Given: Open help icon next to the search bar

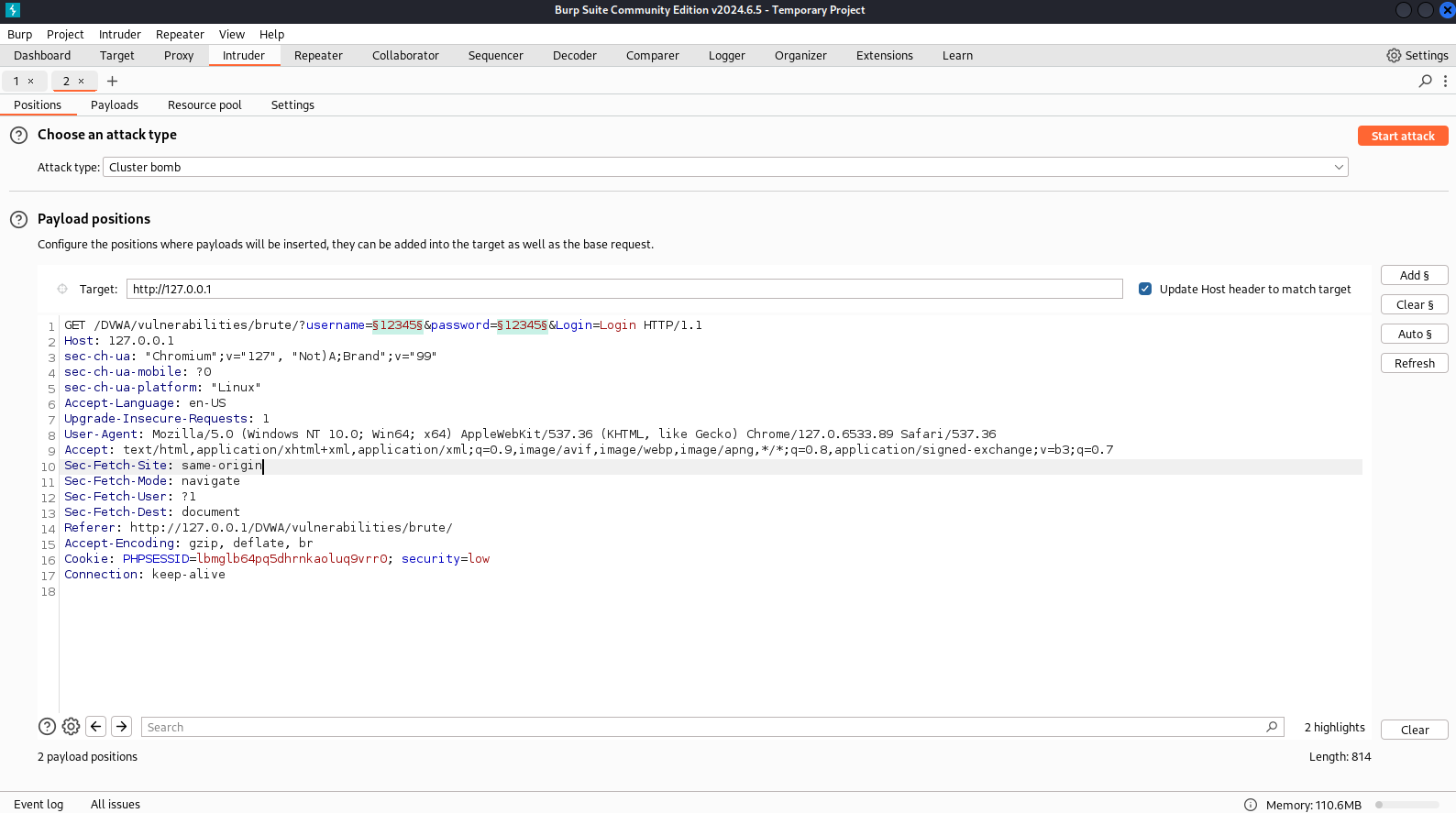Looking at the screenshot, I should (48, 727).
